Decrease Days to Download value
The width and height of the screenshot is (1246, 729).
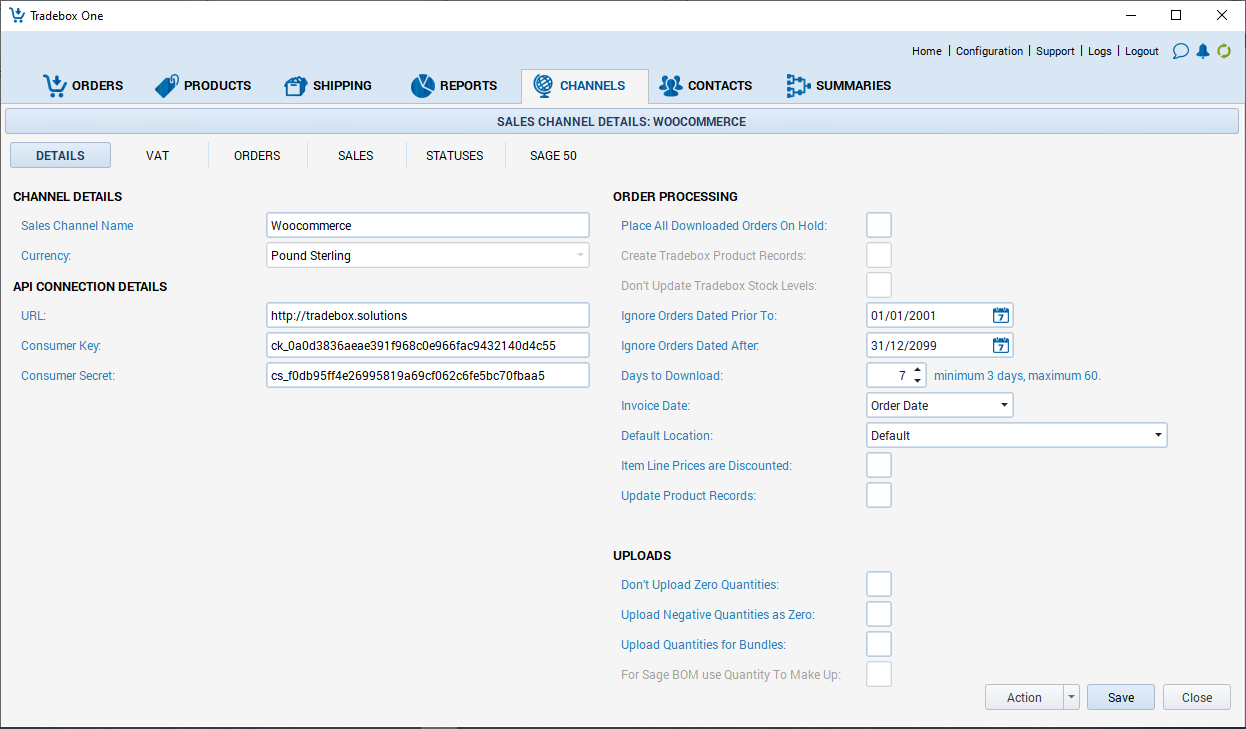click(x=918, y=382)
